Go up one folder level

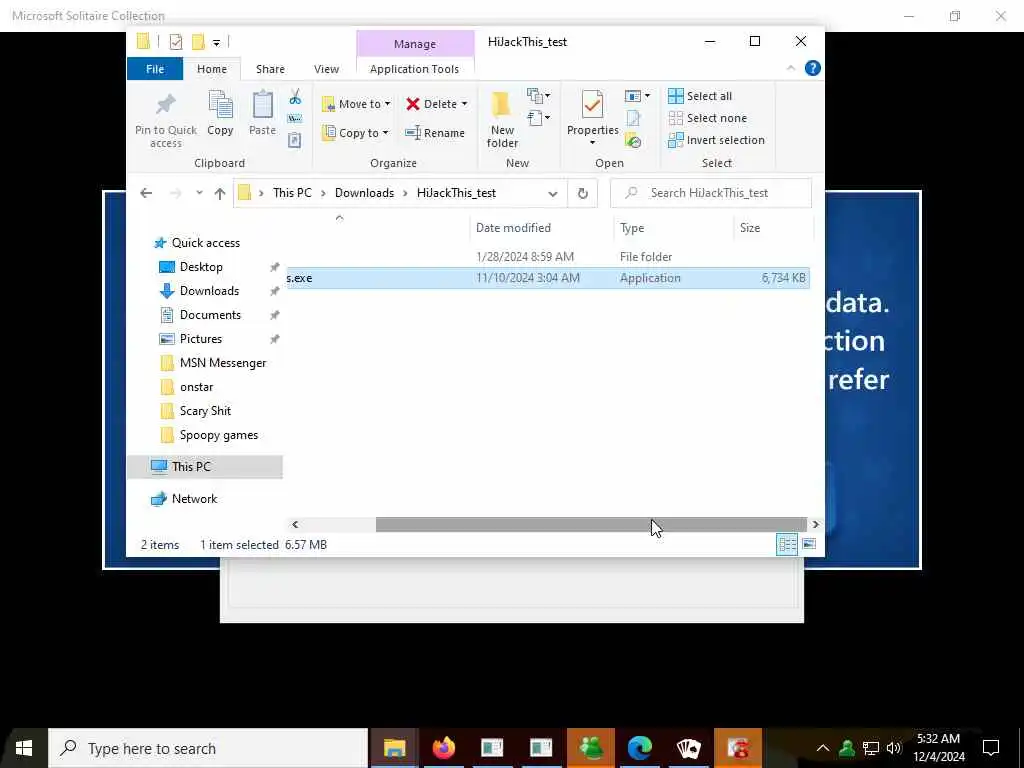tap(220, 193)
